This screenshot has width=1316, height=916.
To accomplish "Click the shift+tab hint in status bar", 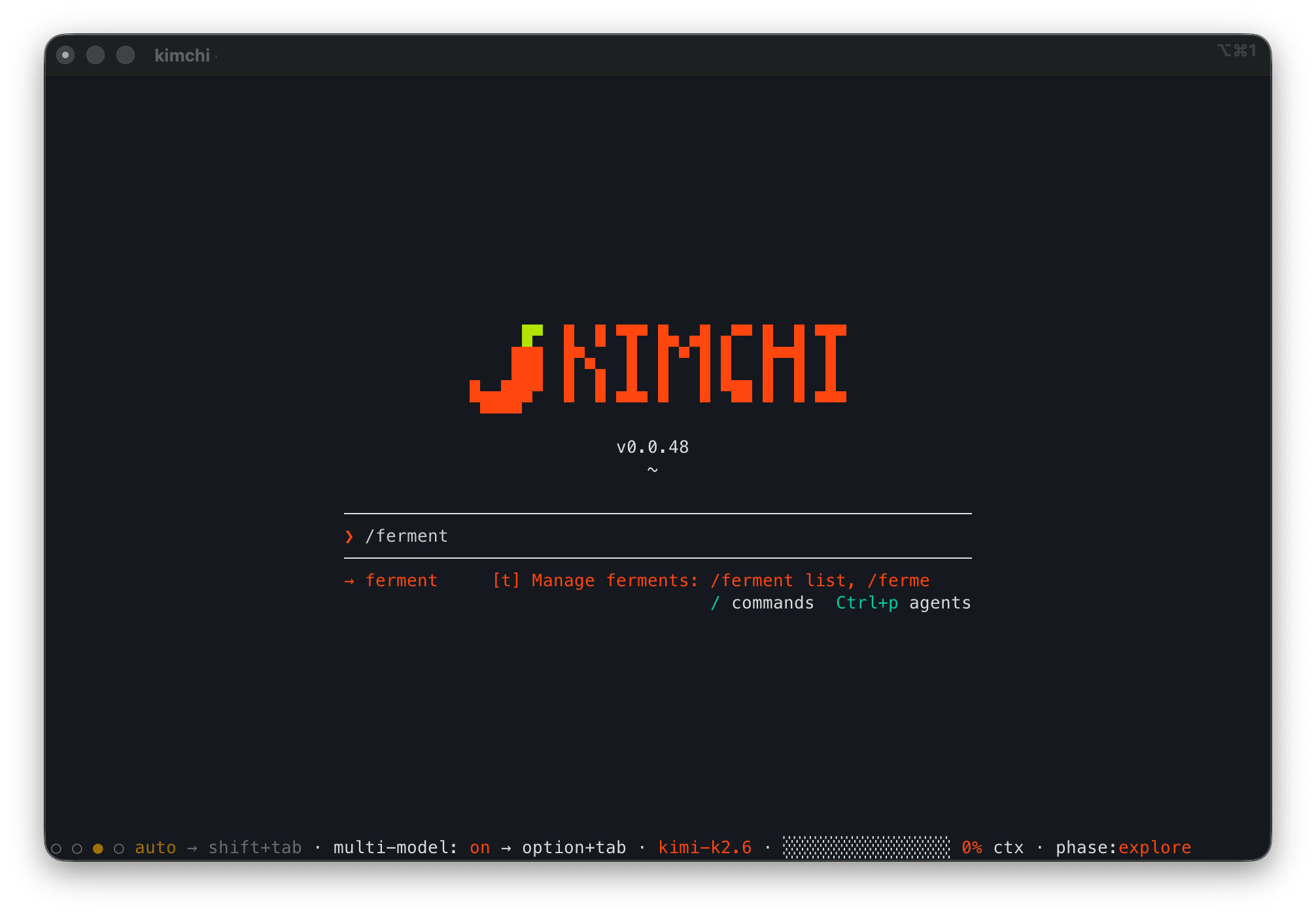I will [254, 847].
